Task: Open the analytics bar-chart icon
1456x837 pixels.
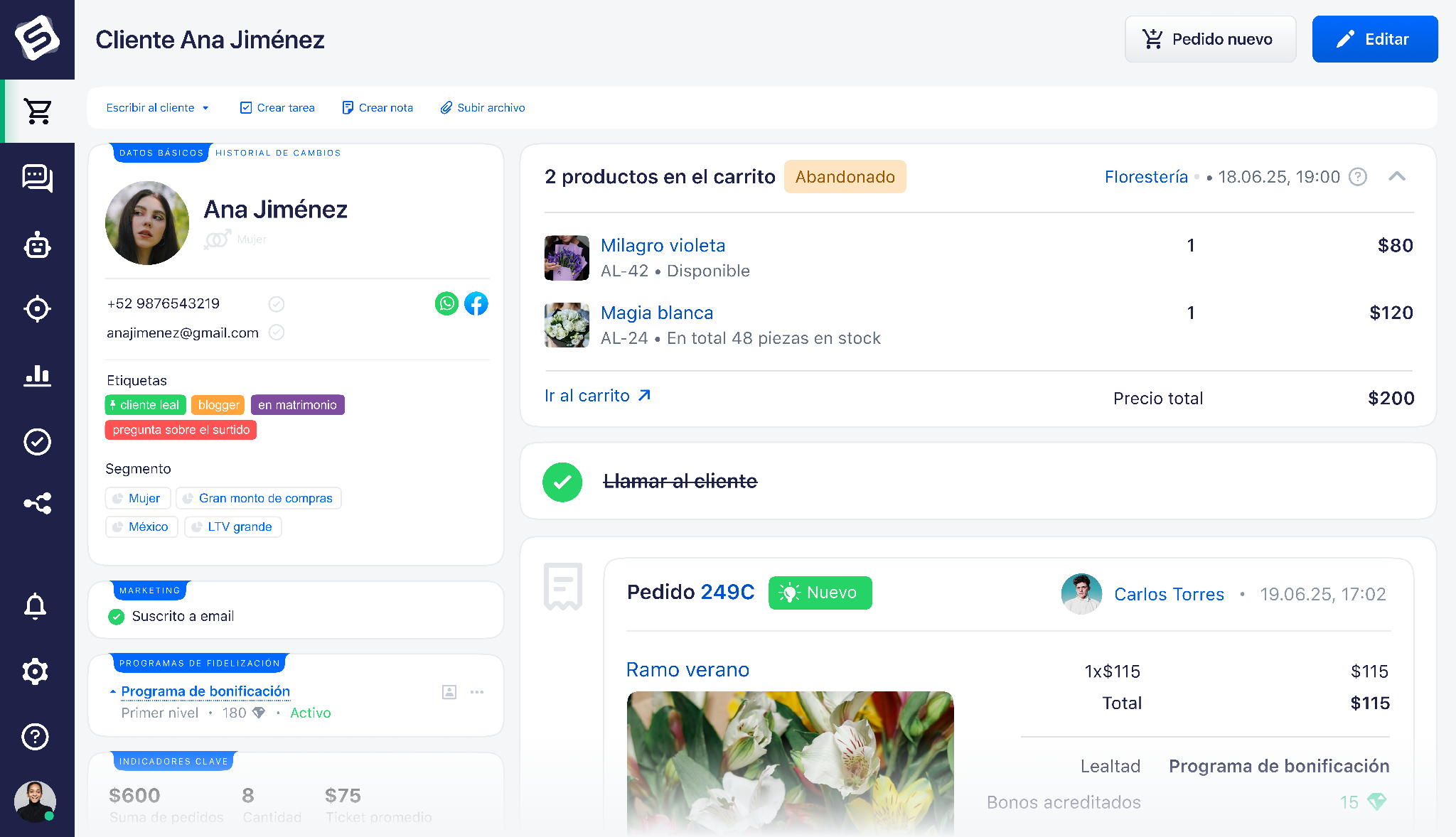Action: 38,376
